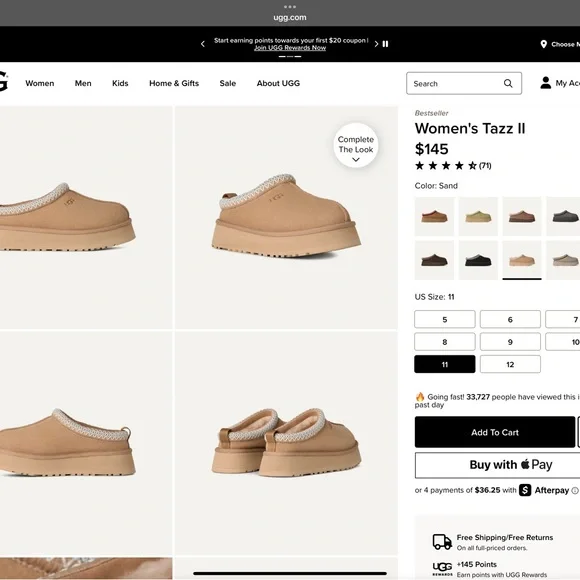Click the Bestseller label
The height and width of the screenshot is (580, 580).
tap(431, 113)
